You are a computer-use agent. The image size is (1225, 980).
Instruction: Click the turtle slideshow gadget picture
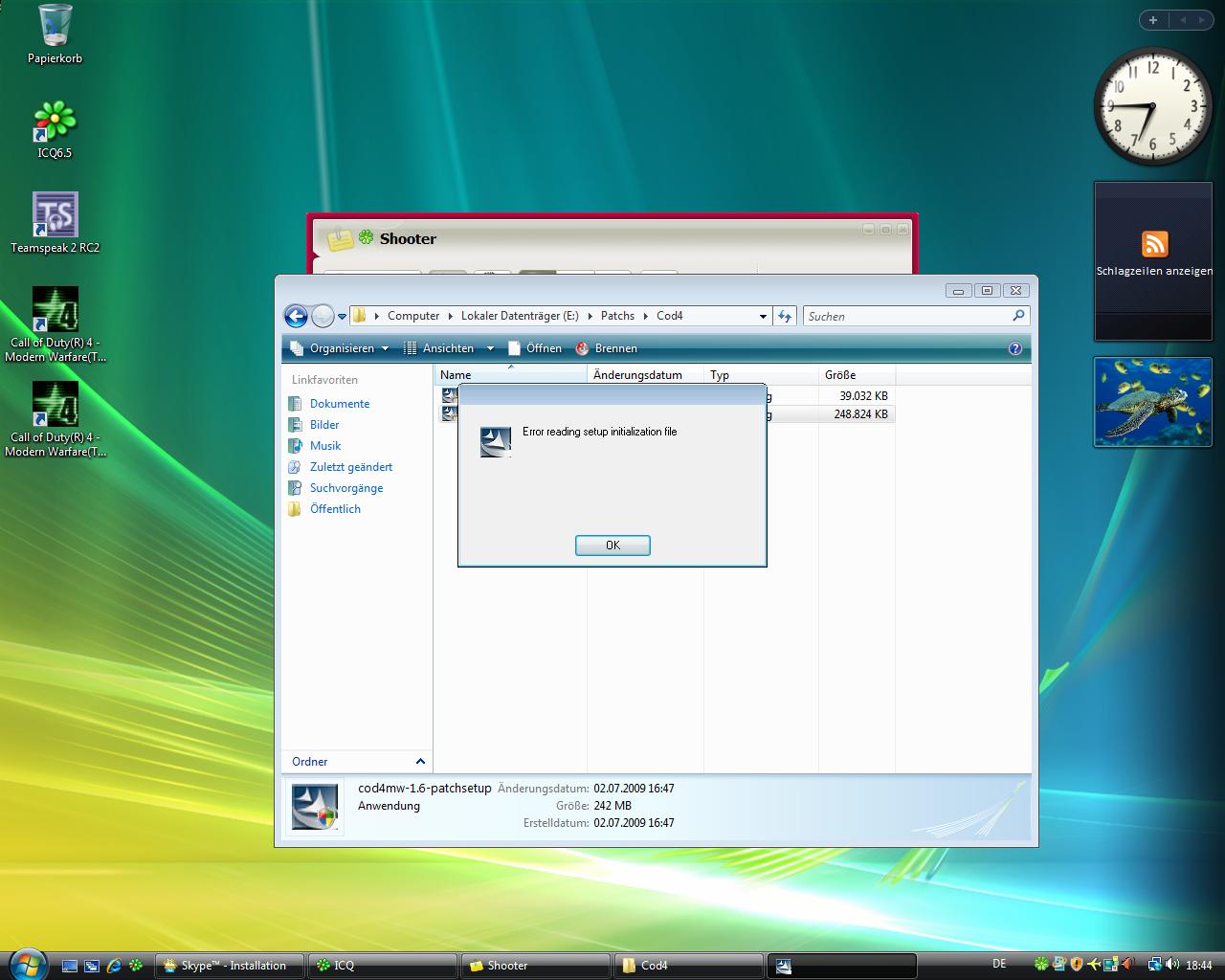(x=1153, y=402)
